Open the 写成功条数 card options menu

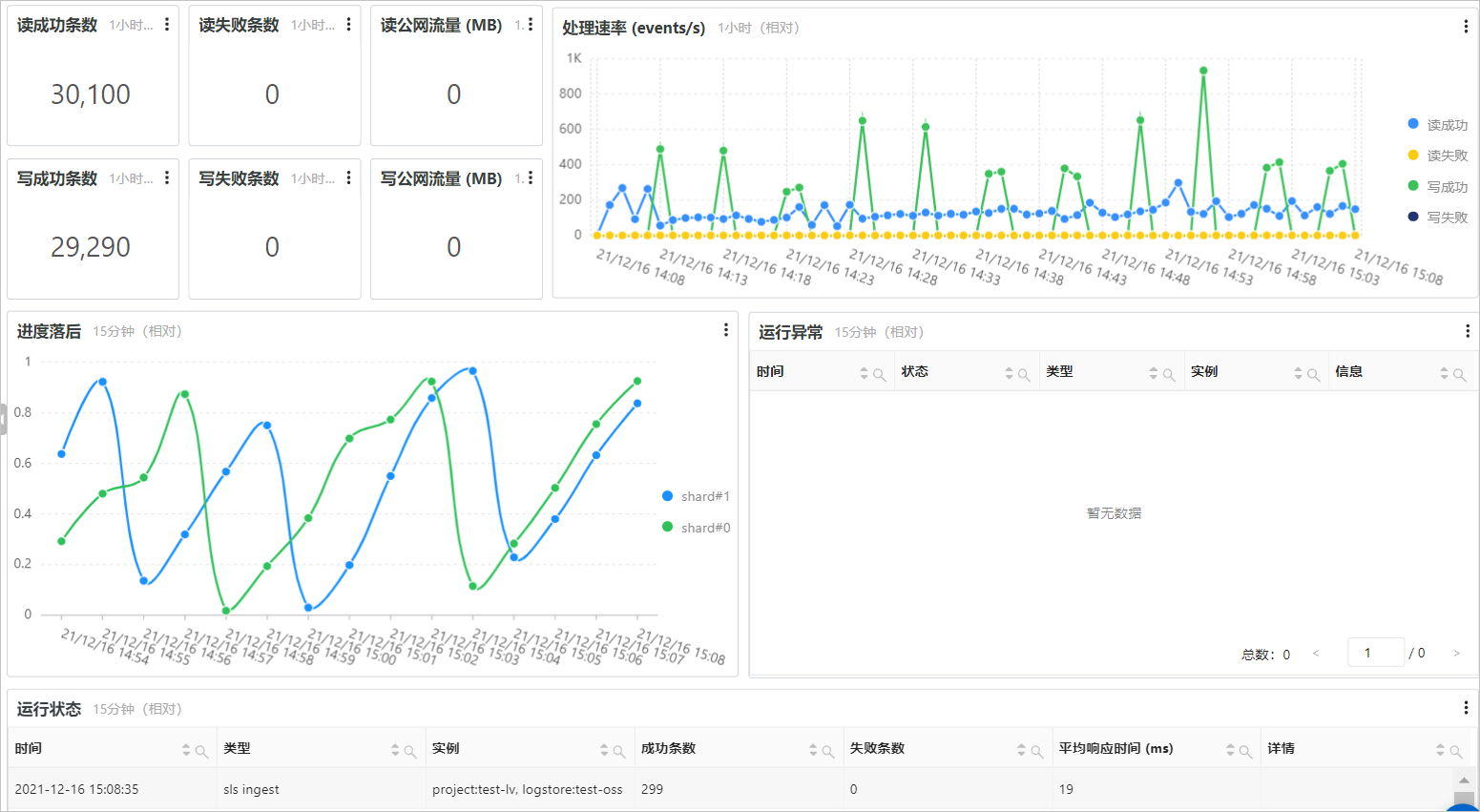pyautogui.click(x=167, y=177)
